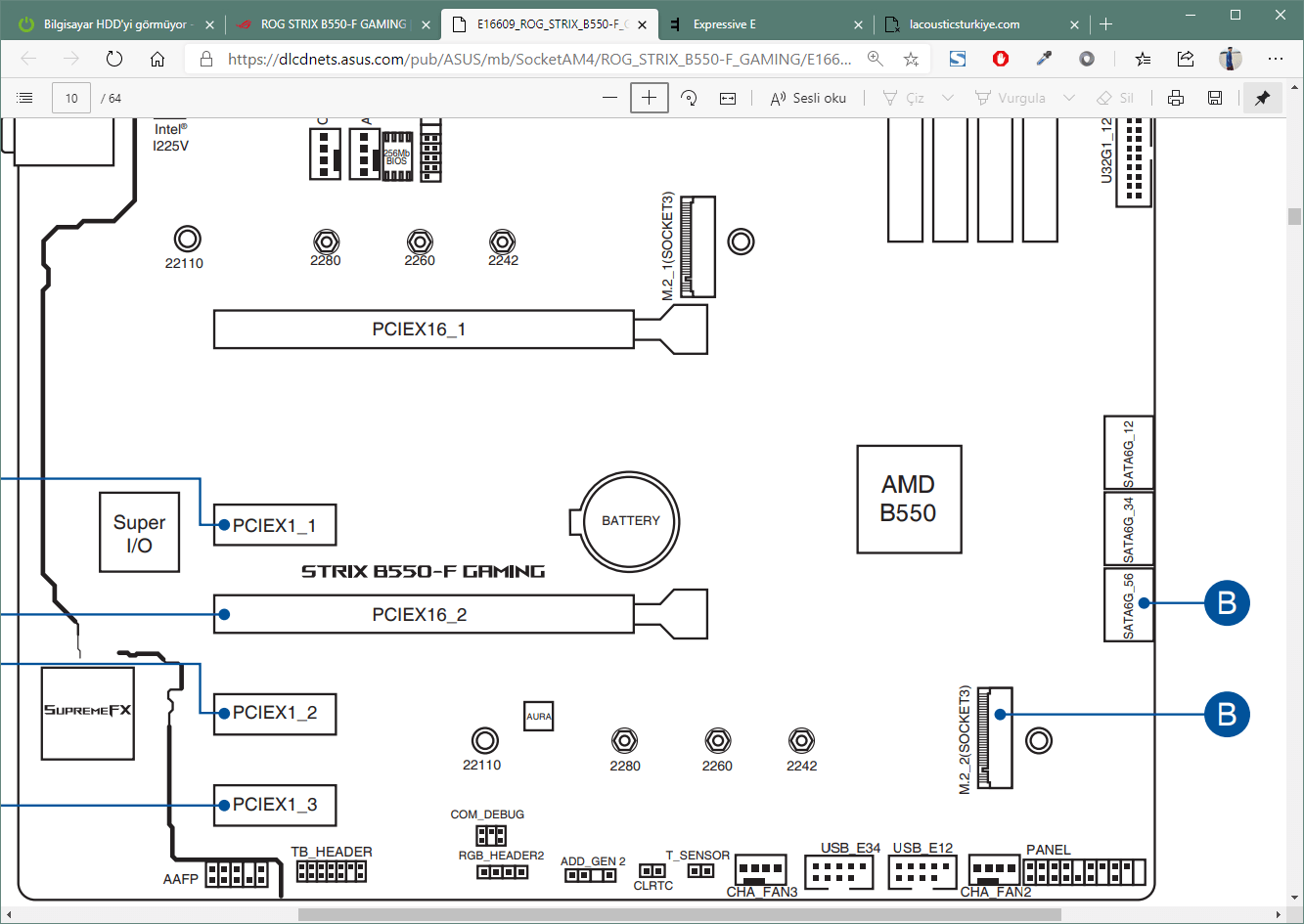Expand the Çiz tool options arrow

pos(947,98)
